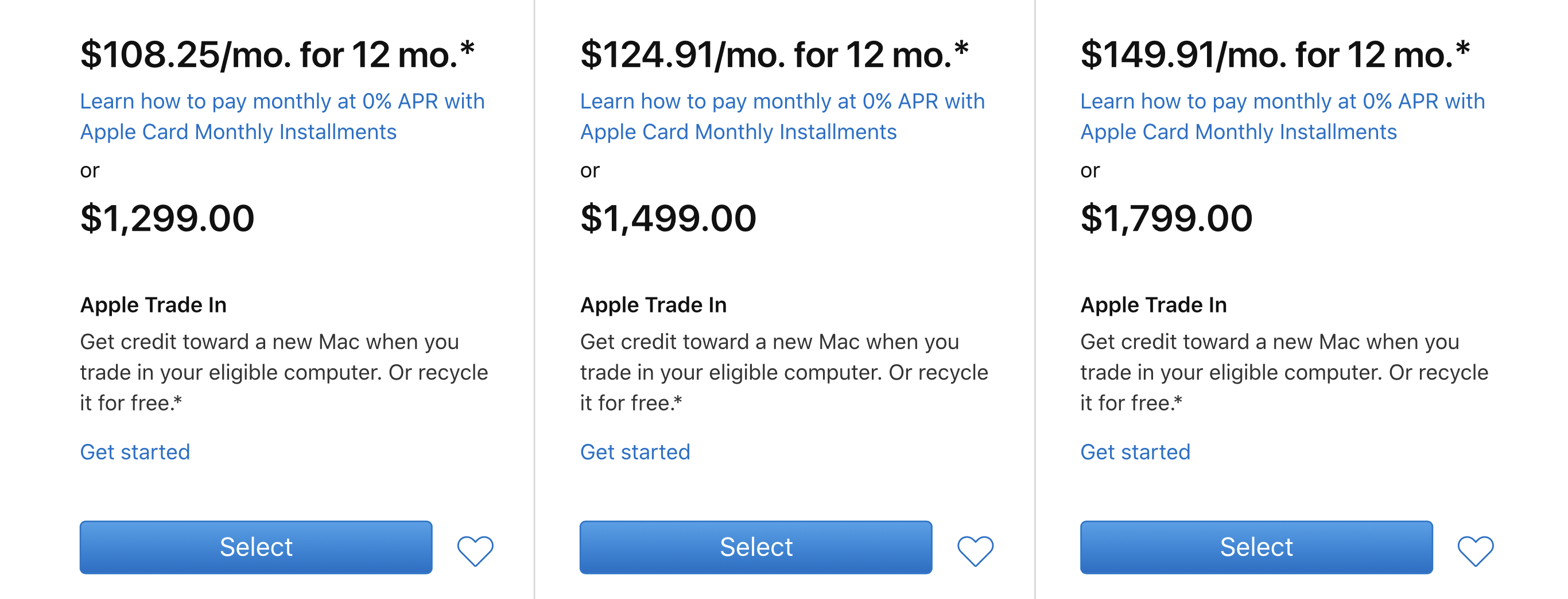The image size is (1568, 599).
Task: Select the $1,499.00 Mac configuration
Action: 756,547
